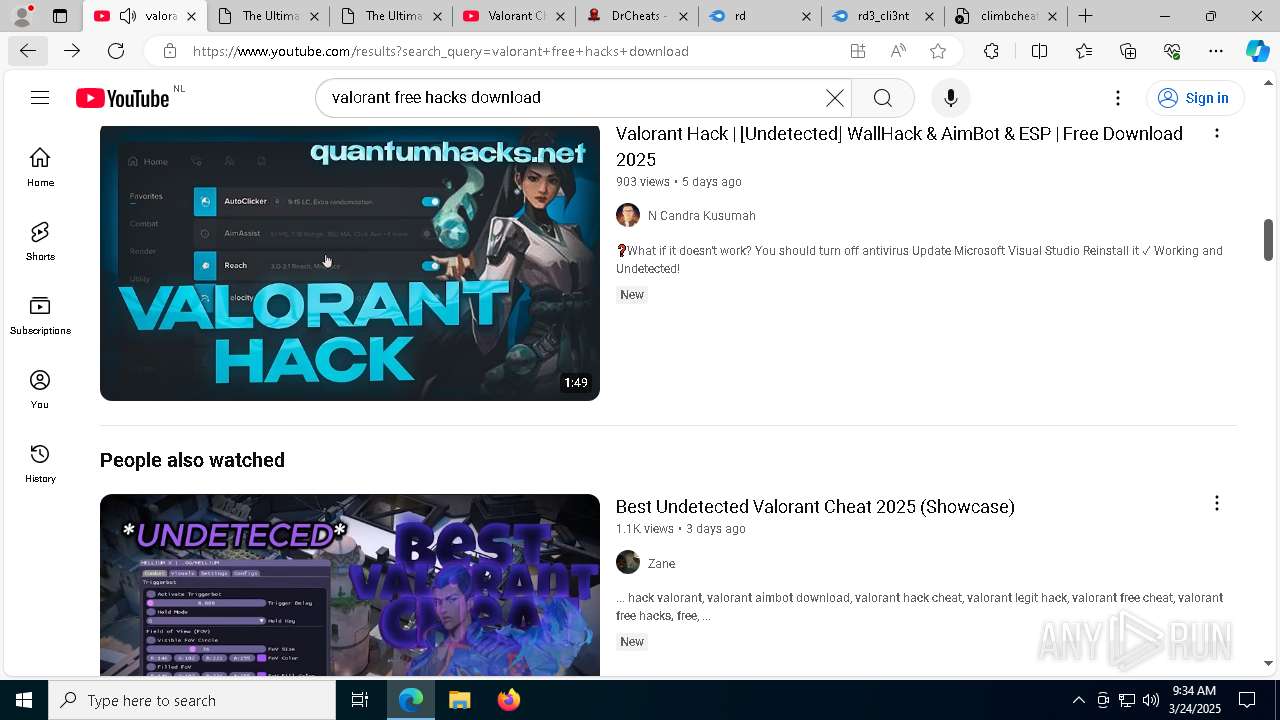The image size is (1280, 720).
Task: Click the page vertical scrollbar thumb
Action: pyautogui.click(x=1268, y=238)
